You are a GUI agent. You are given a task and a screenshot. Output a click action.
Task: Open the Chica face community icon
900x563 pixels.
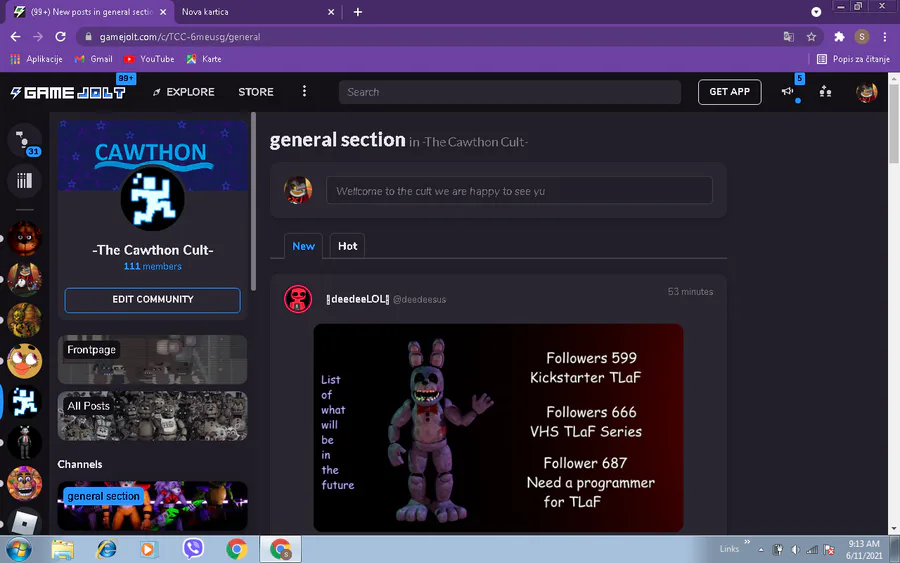(x=24, y=361)
